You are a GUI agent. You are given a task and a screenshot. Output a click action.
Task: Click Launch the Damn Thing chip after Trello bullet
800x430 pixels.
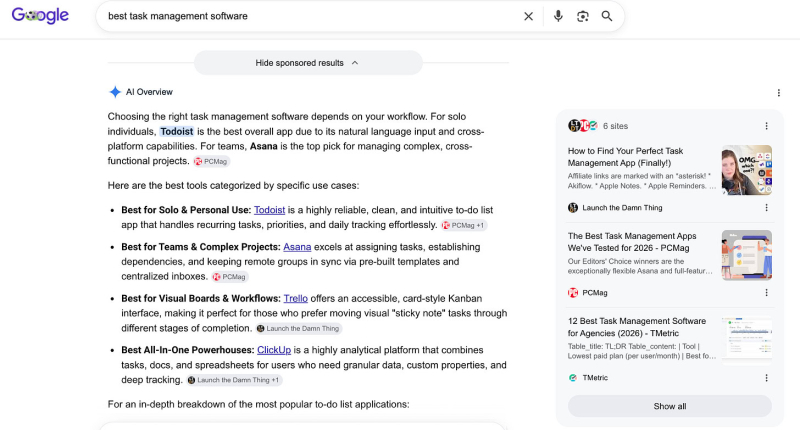pos(298,328)
